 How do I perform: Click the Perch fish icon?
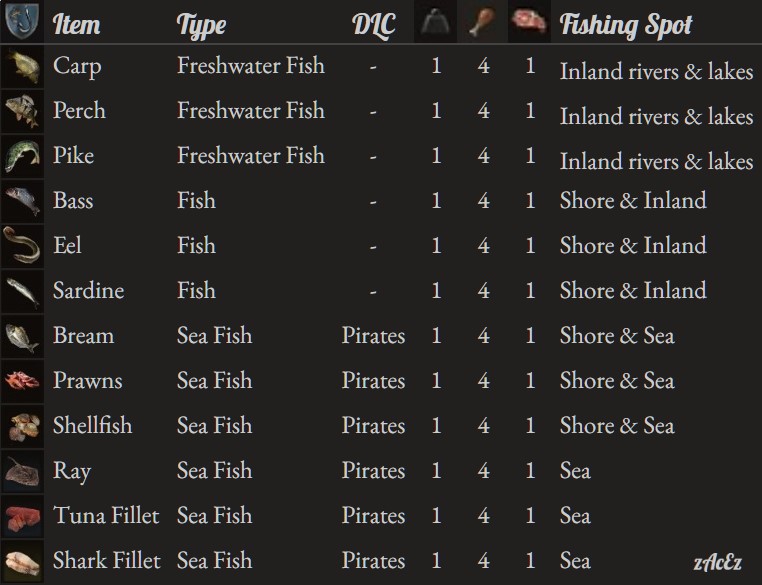(x=22, y=111)
